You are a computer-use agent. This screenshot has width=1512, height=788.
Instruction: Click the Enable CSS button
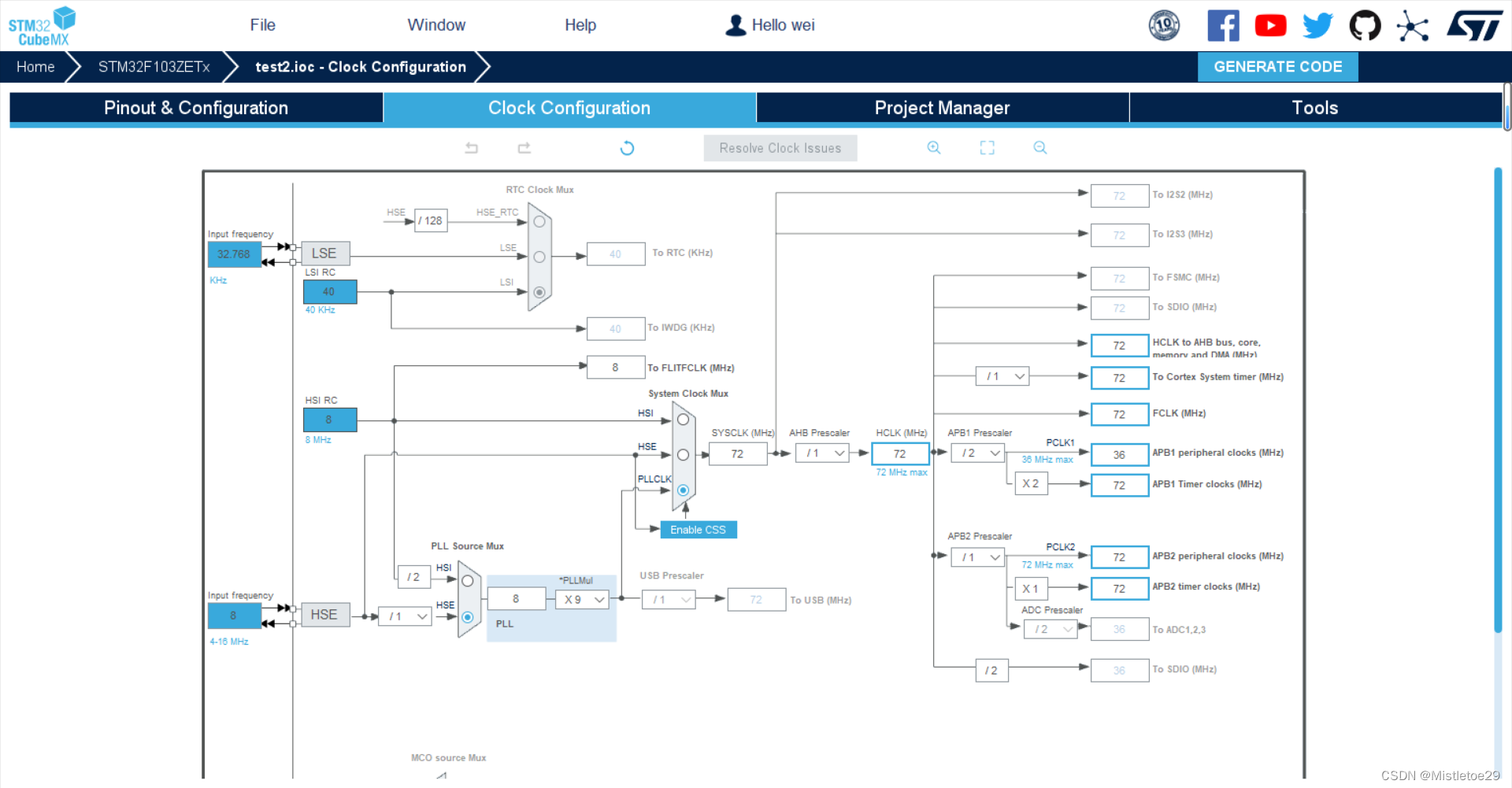coord(699,530)
